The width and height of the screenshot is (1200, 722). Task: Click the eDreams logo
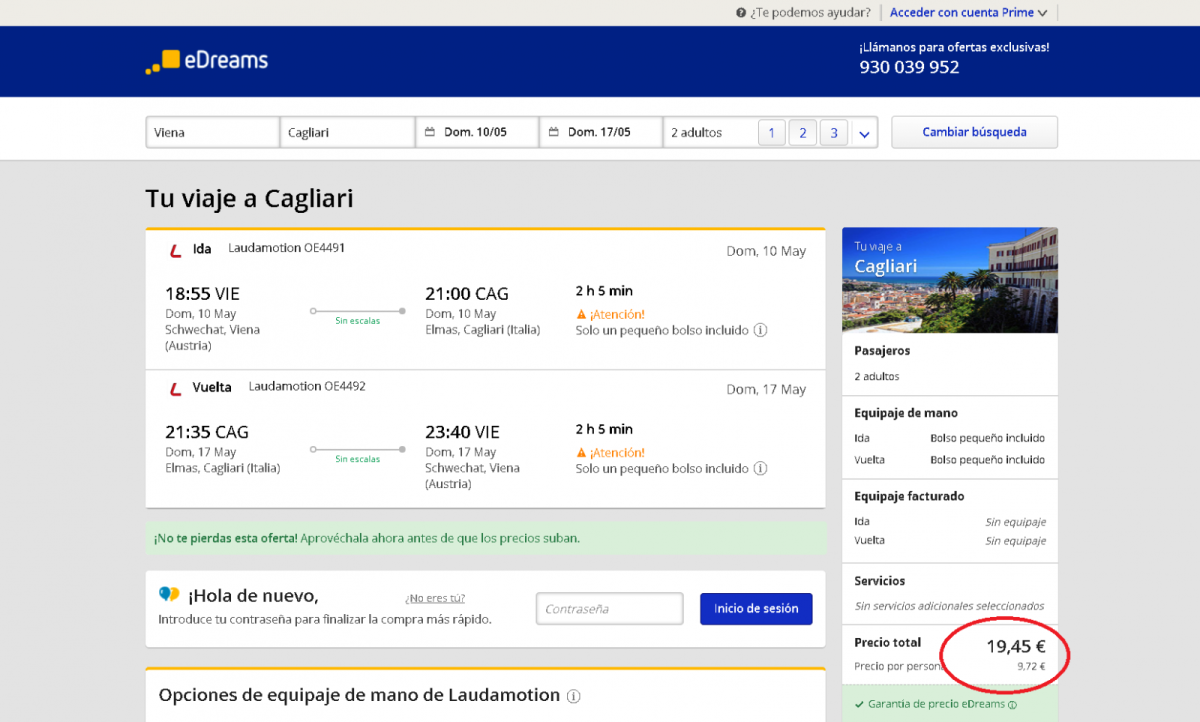pos(207,61)
